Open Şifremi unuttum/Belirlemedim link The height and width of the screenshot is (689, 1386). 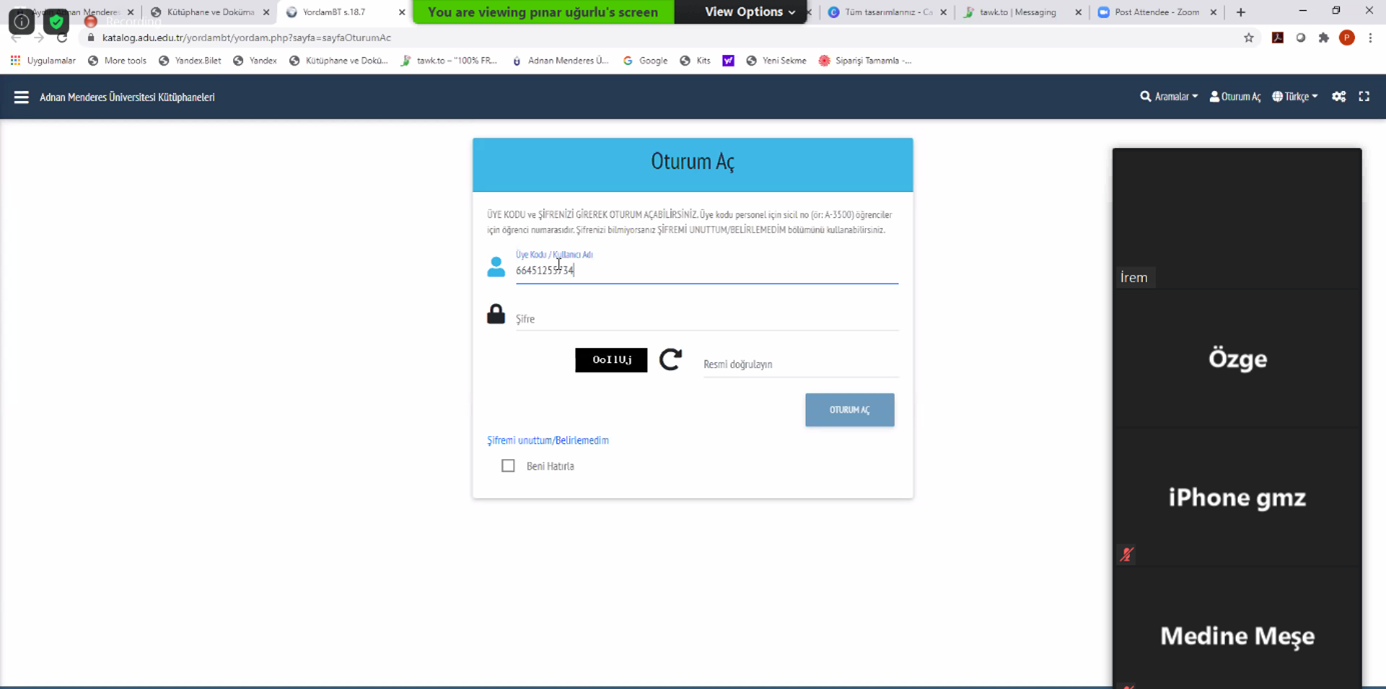[548, 440]
